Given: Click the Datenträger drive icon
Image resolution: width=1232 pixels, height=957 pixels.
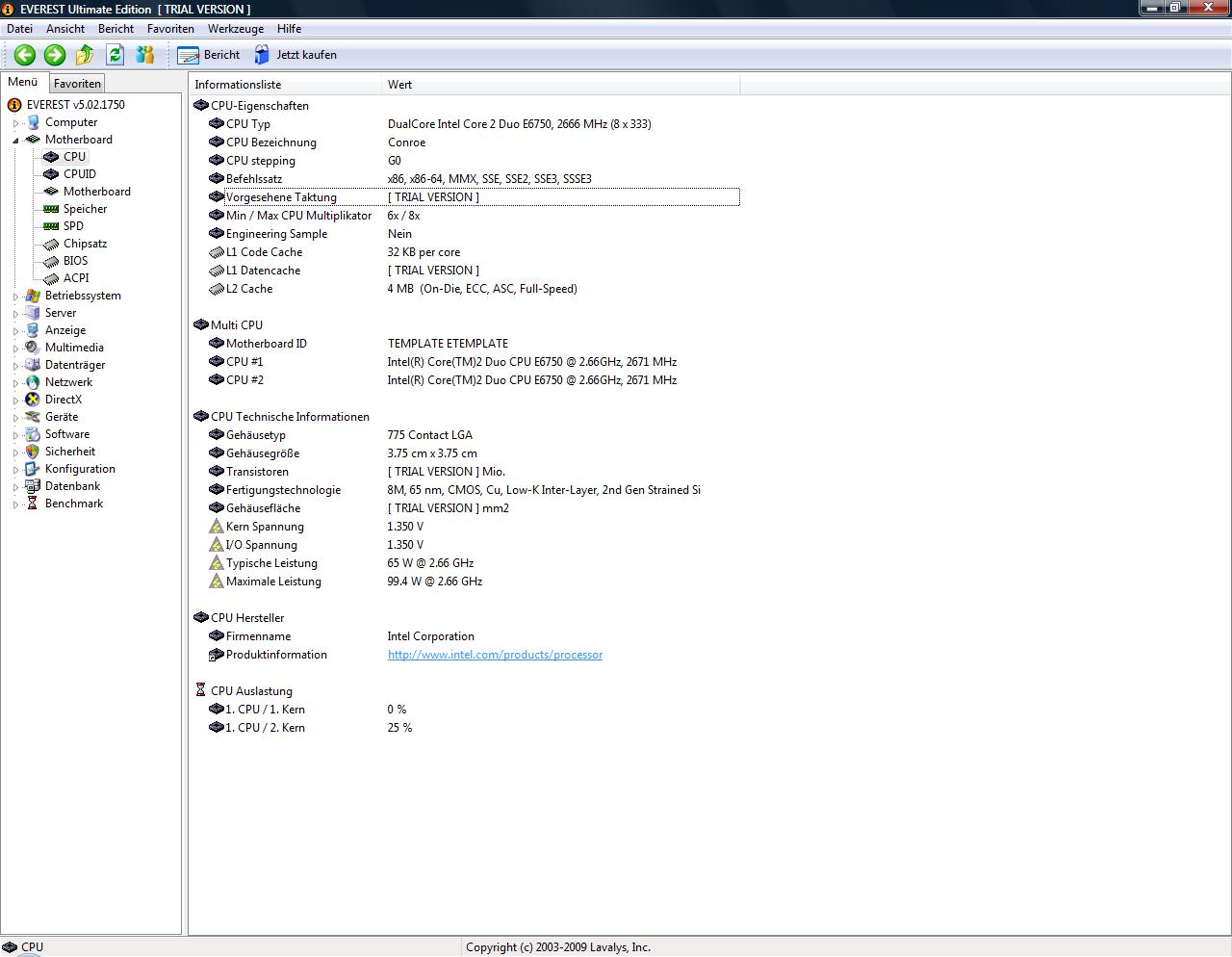Looking at the screenshot, I should coord(33,365).
